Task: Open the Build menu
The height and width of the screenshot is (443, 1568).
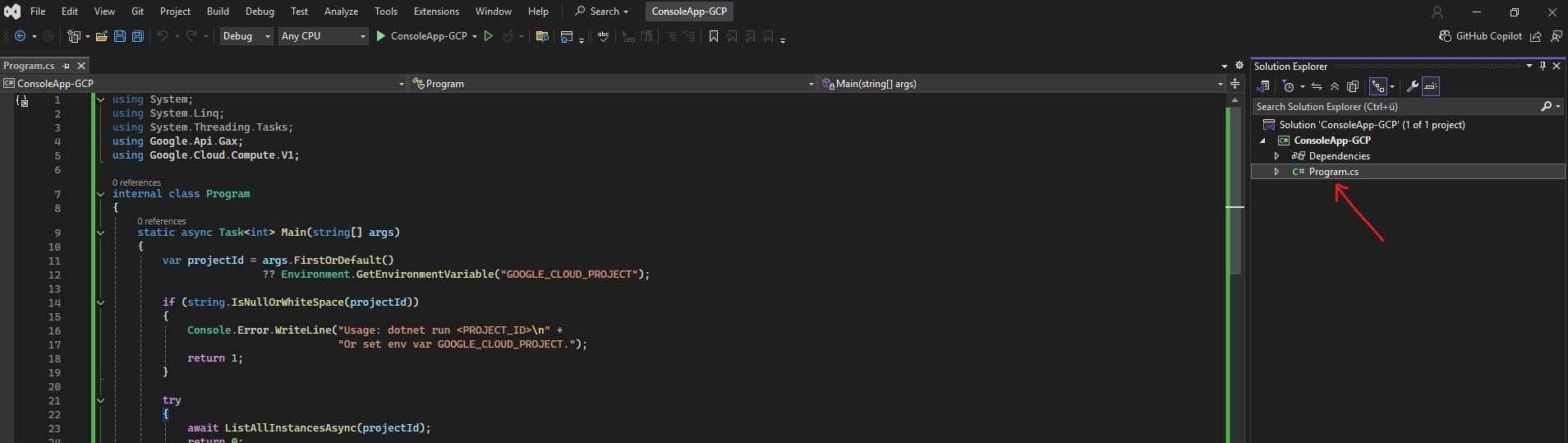Action: pos(218,12)
